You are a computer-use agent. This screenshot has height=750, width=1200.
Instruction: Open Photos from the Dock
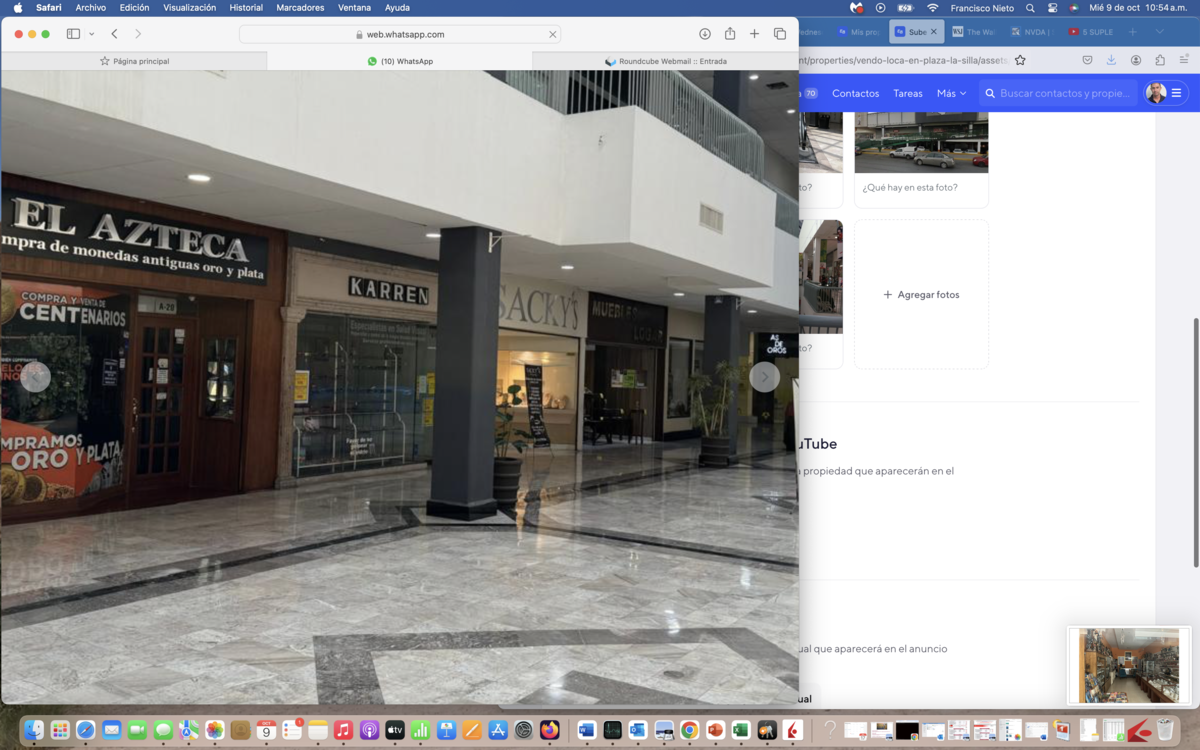pyautogui.click(x=214, y=730)
